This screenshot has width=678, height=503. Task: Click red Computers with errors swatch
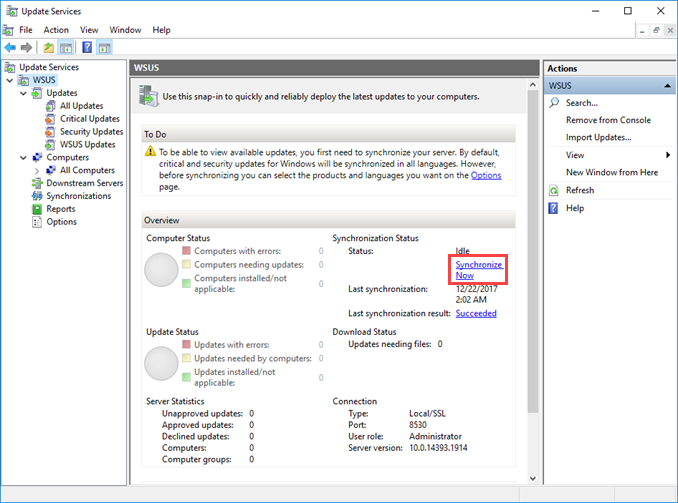point(186,251)
